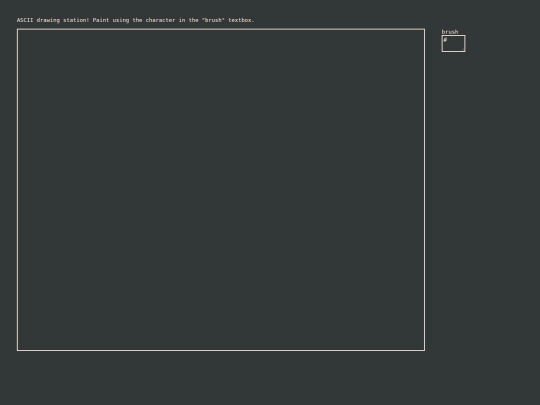The width and height of the screenshot is (540, 405).
Task: Click the brush textbox resize handle corner
Action: (x=463, y=50)
